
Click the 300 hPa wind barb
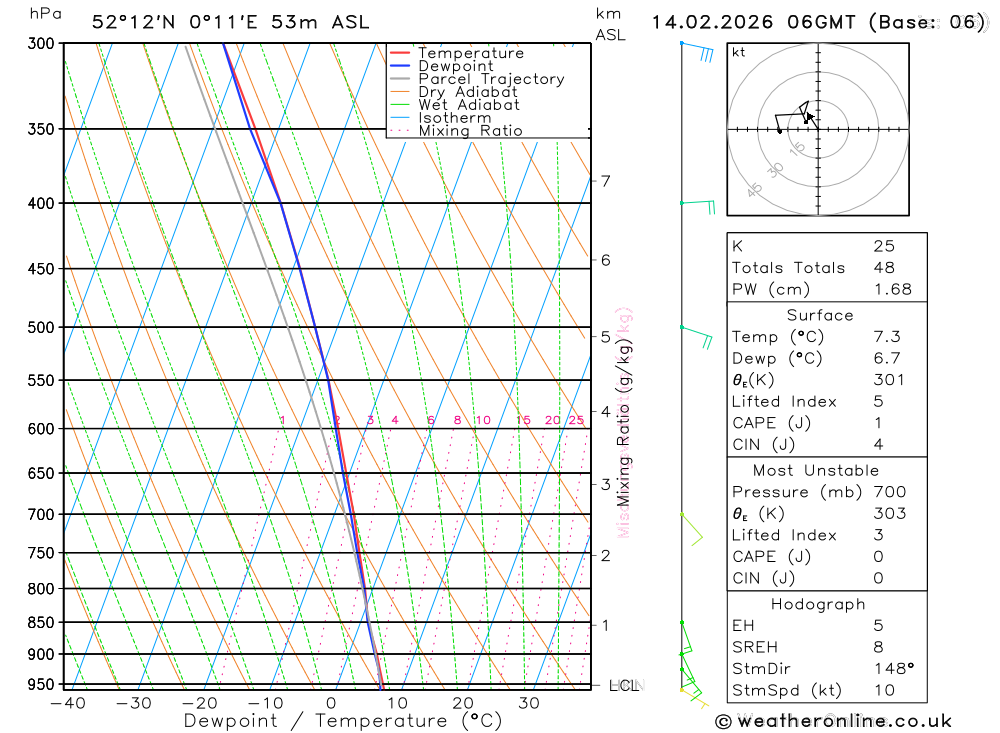(x=697, y=52)
